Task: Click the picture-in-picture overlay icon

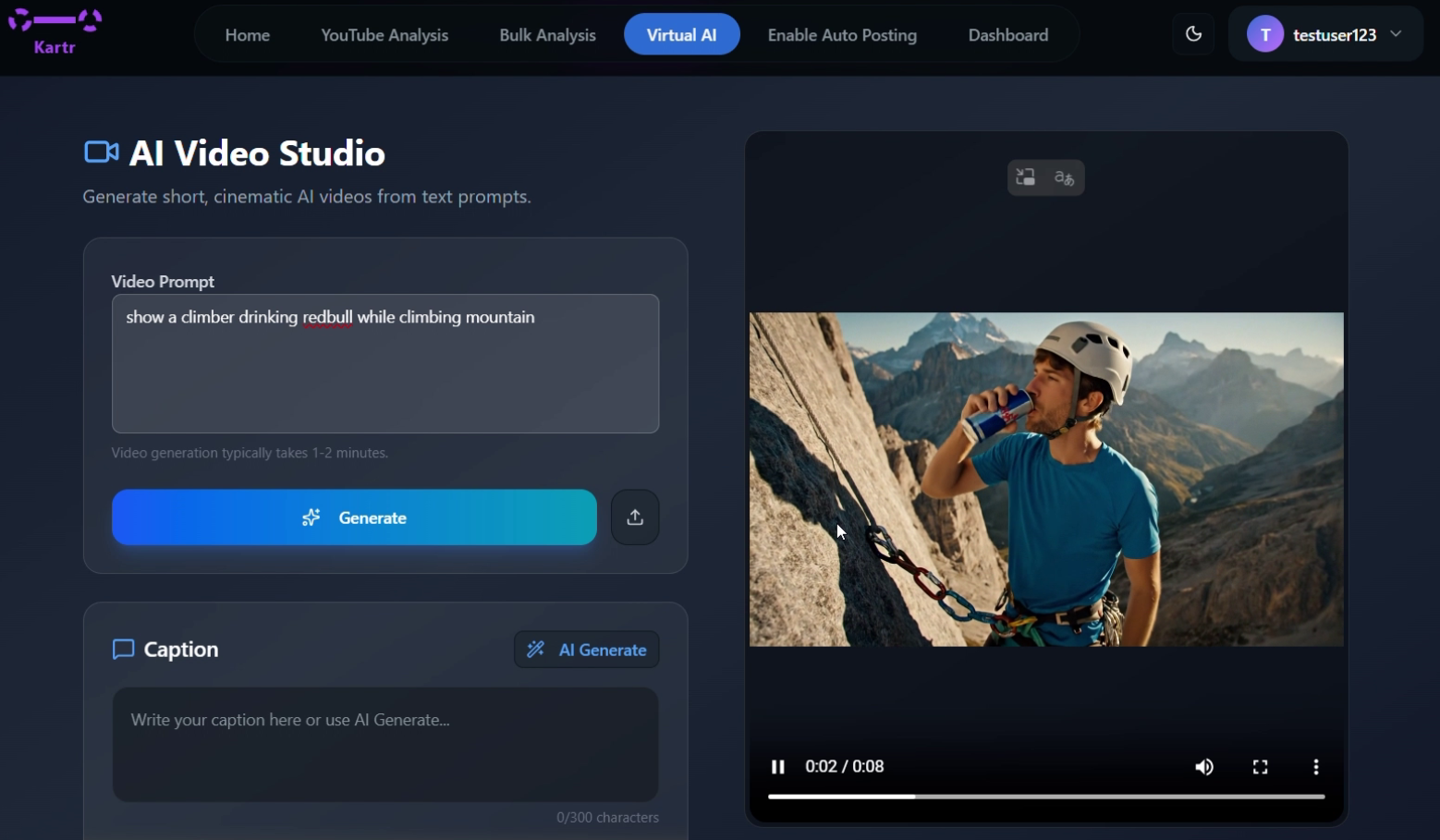Action: tap(1026, 177)
